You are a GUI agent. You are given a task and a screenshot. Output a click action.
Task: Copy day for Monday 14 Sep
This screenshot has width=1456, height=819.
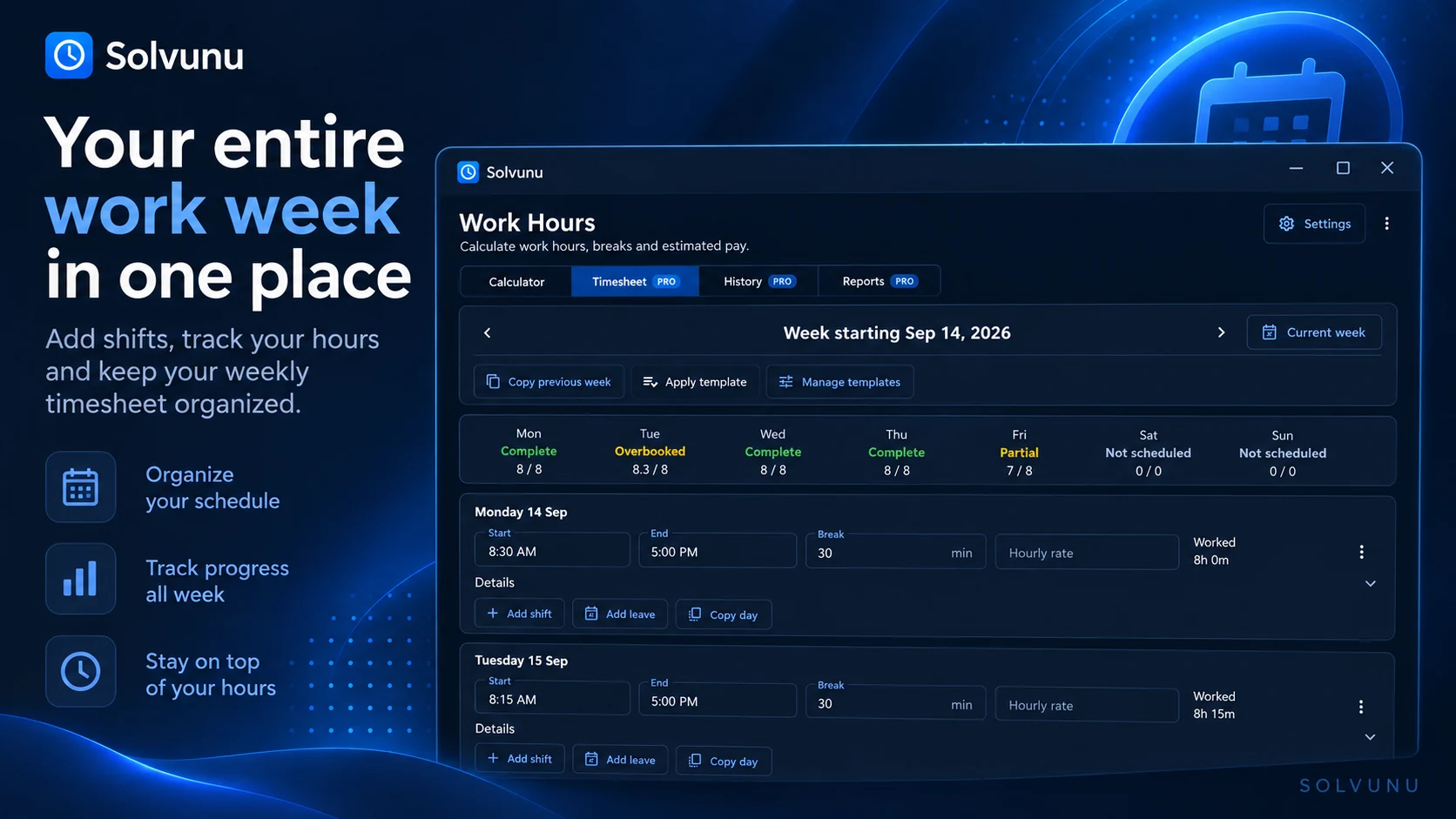pos(724,614)
